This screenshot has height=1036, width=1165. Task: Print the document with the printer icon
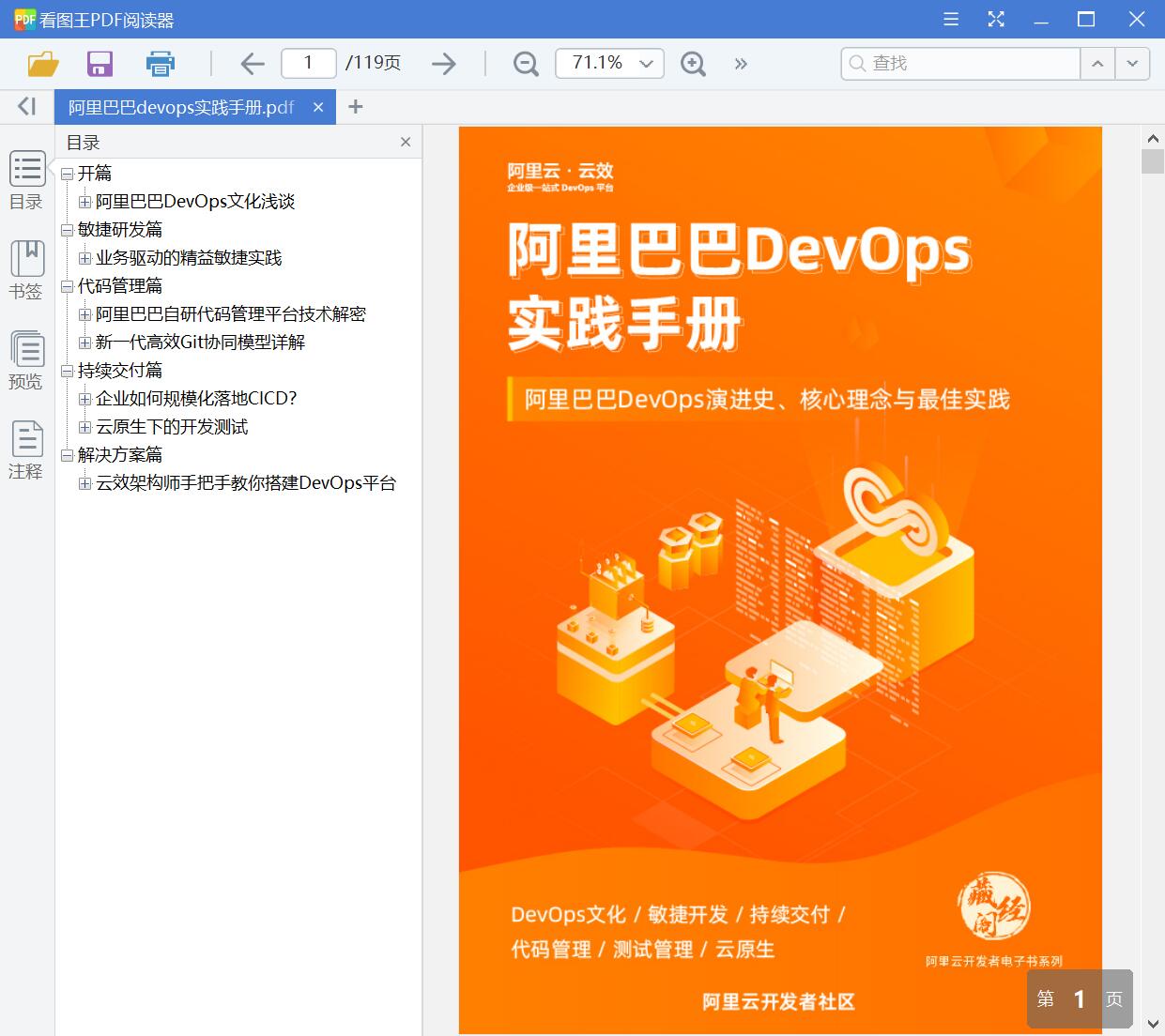pyautogui.click(x=161, y=63)
